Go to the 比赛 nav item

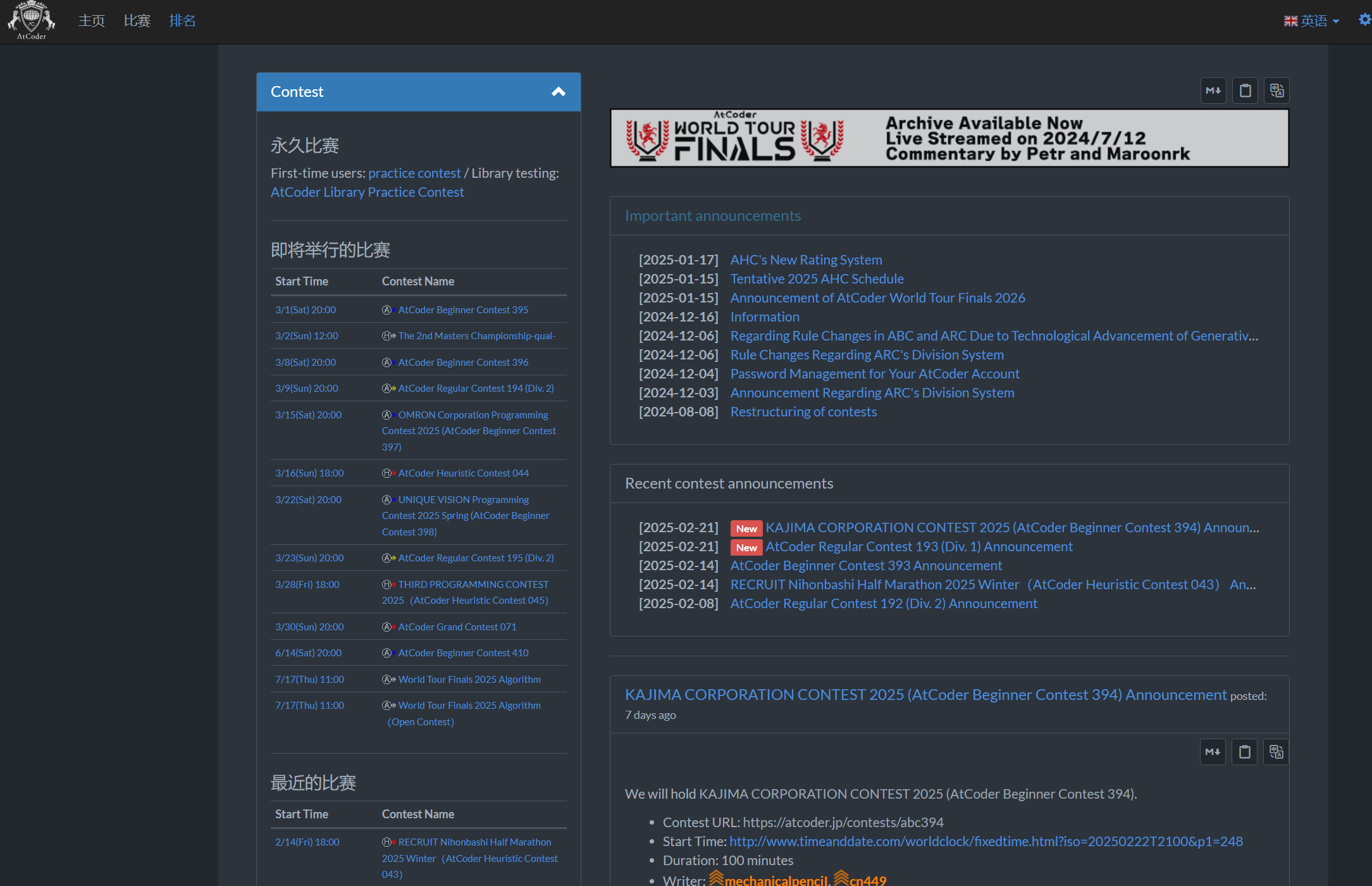click(137, 21)
